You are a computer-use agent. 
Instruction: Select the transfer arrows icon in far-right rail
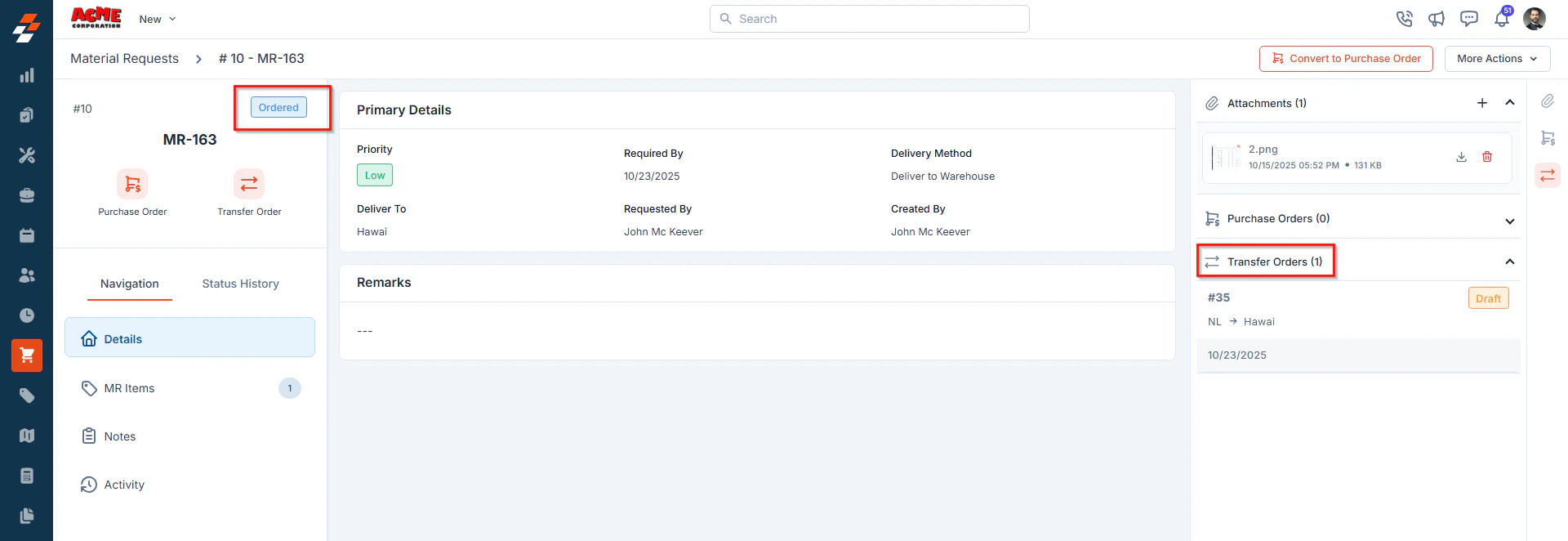pyautogui.click(x=1548, y=175)
